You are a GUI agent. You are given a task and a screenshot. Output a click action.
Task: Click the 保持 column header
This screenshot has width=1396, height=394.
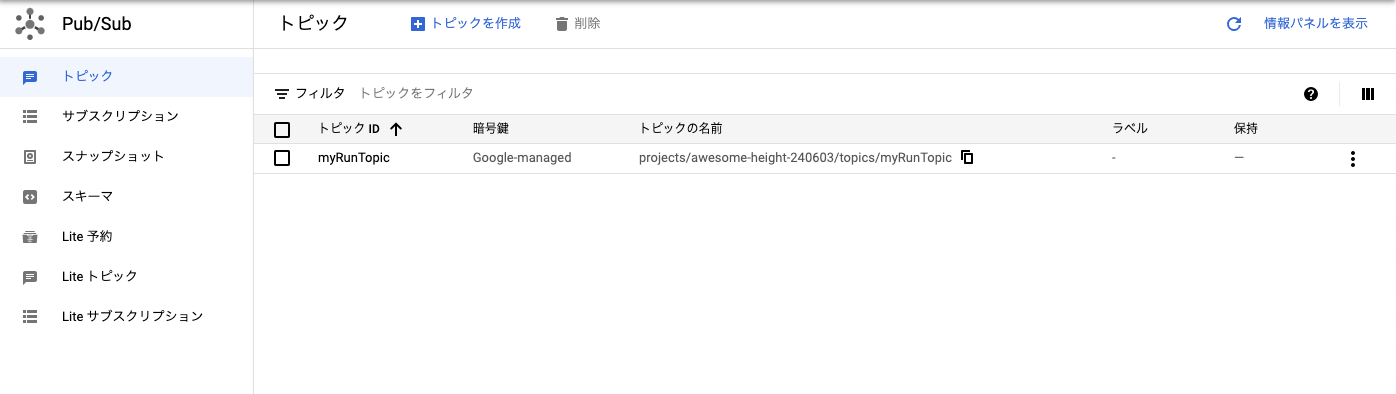pos(1246,129)
